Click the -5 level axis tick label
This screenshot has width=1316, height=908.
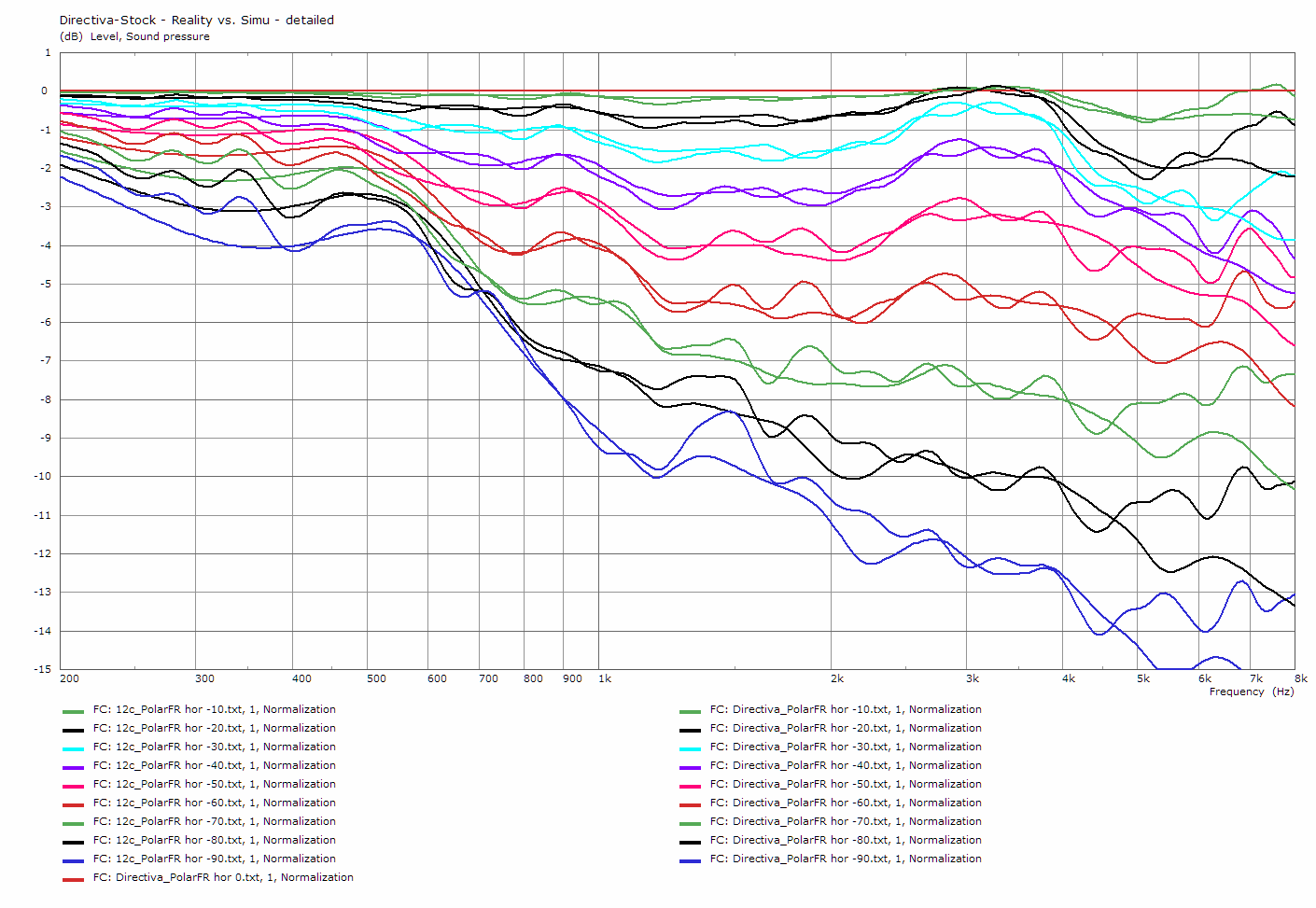point(46,284)
